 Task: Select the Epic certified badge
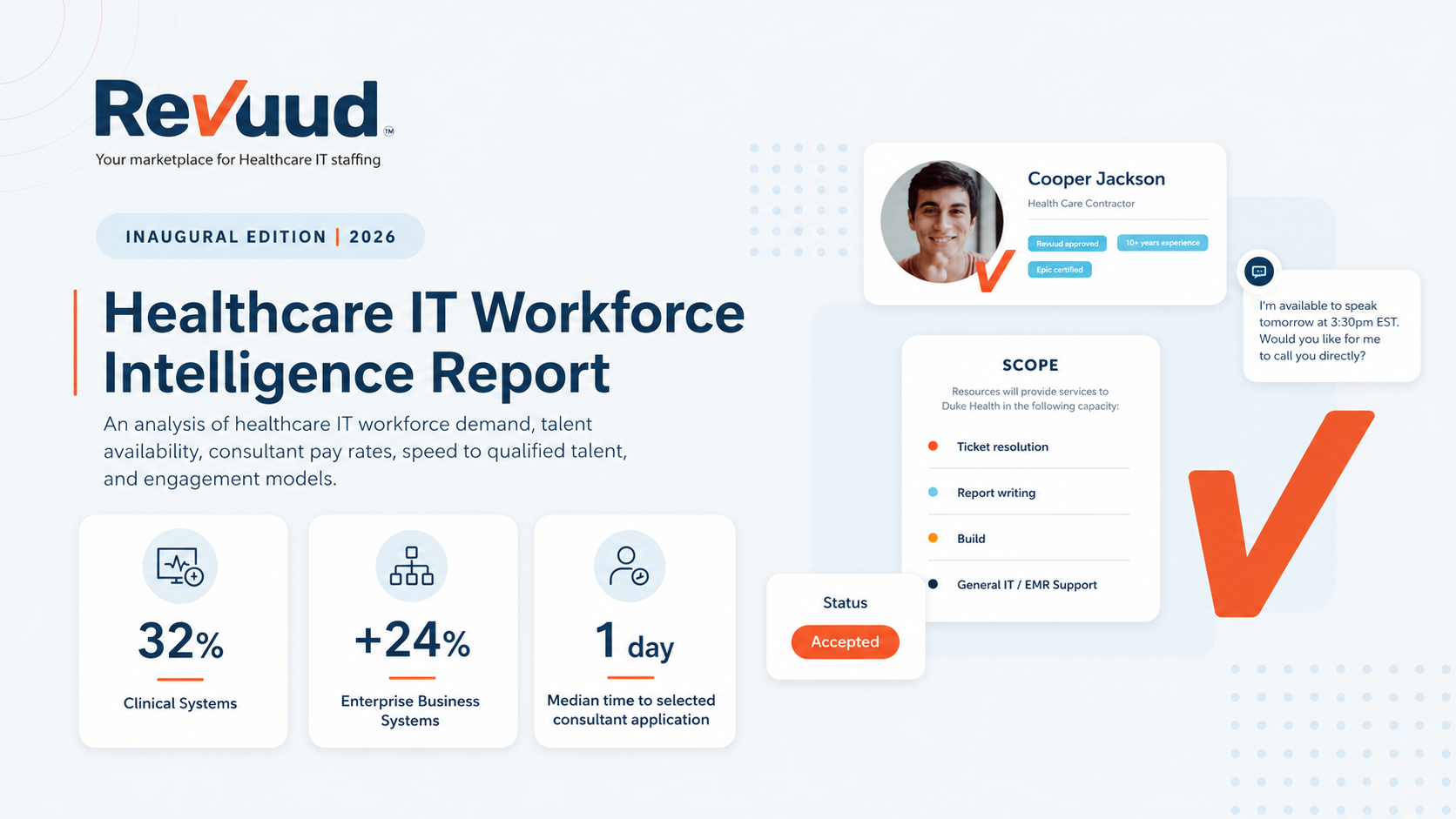[1060, 270]
